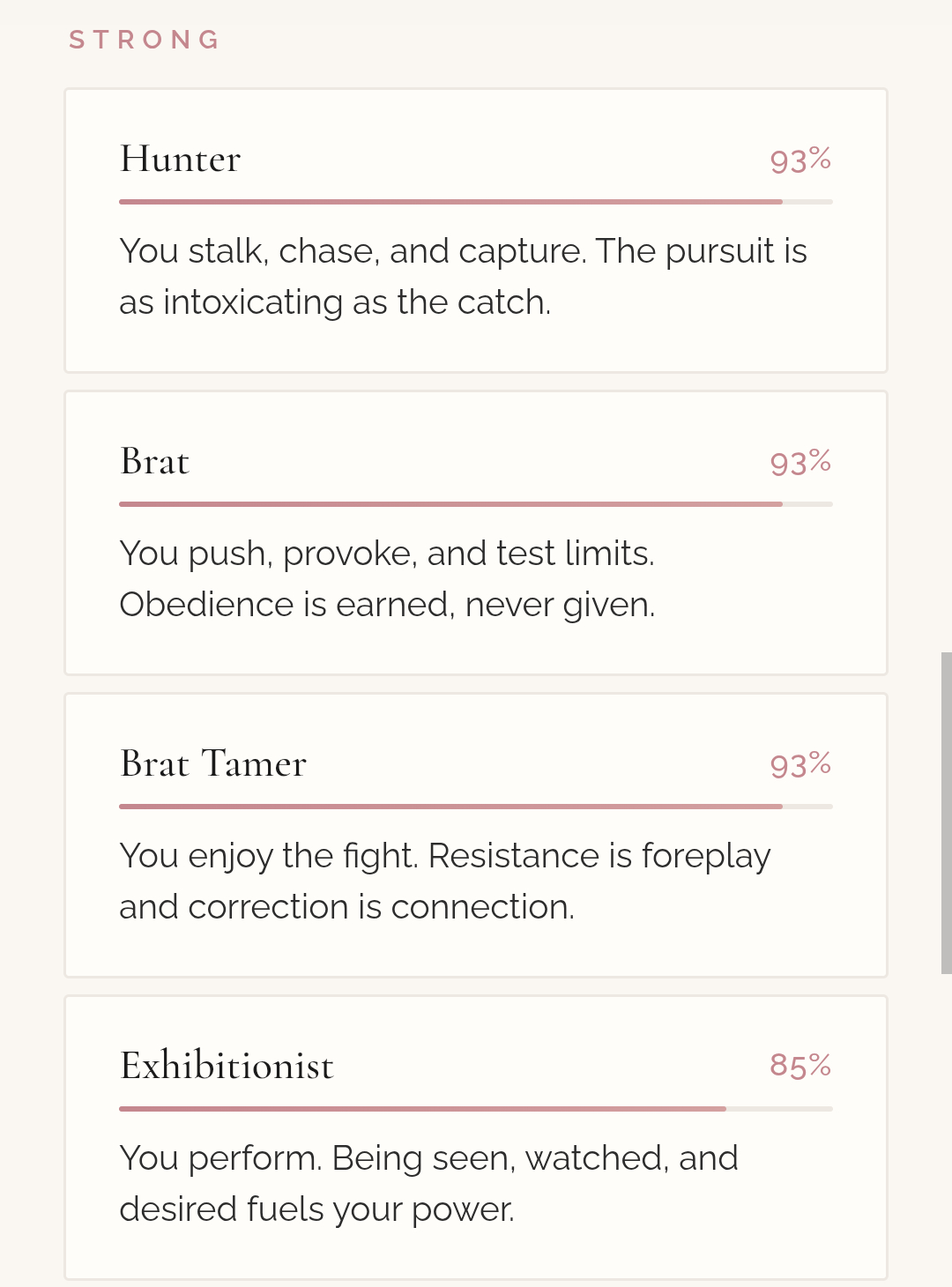Click the filled part of Brat Tamer's progress bar
The height and width of the screenshot is (1287, 952).
click(x=450, y=807)
